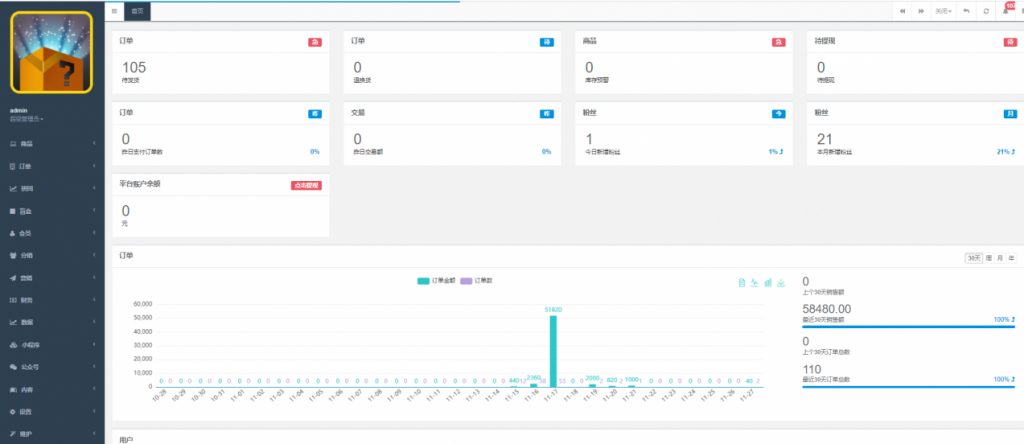Click the refresh icon in top bar
Viewport: 1024px width, 444px height.
[986, 11]
